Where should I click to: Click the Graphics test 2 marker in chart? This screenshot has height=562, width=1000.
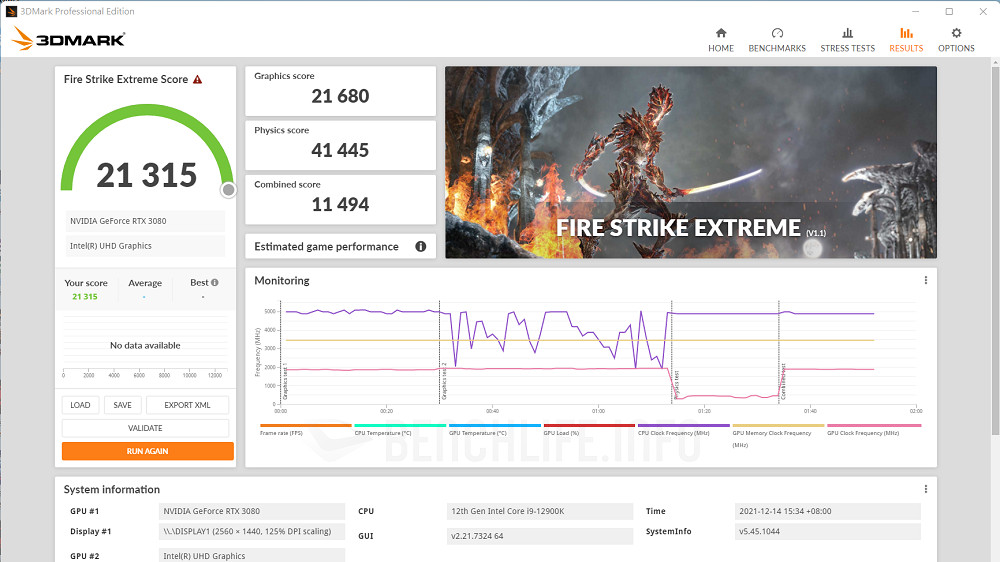tap(445, 381)
